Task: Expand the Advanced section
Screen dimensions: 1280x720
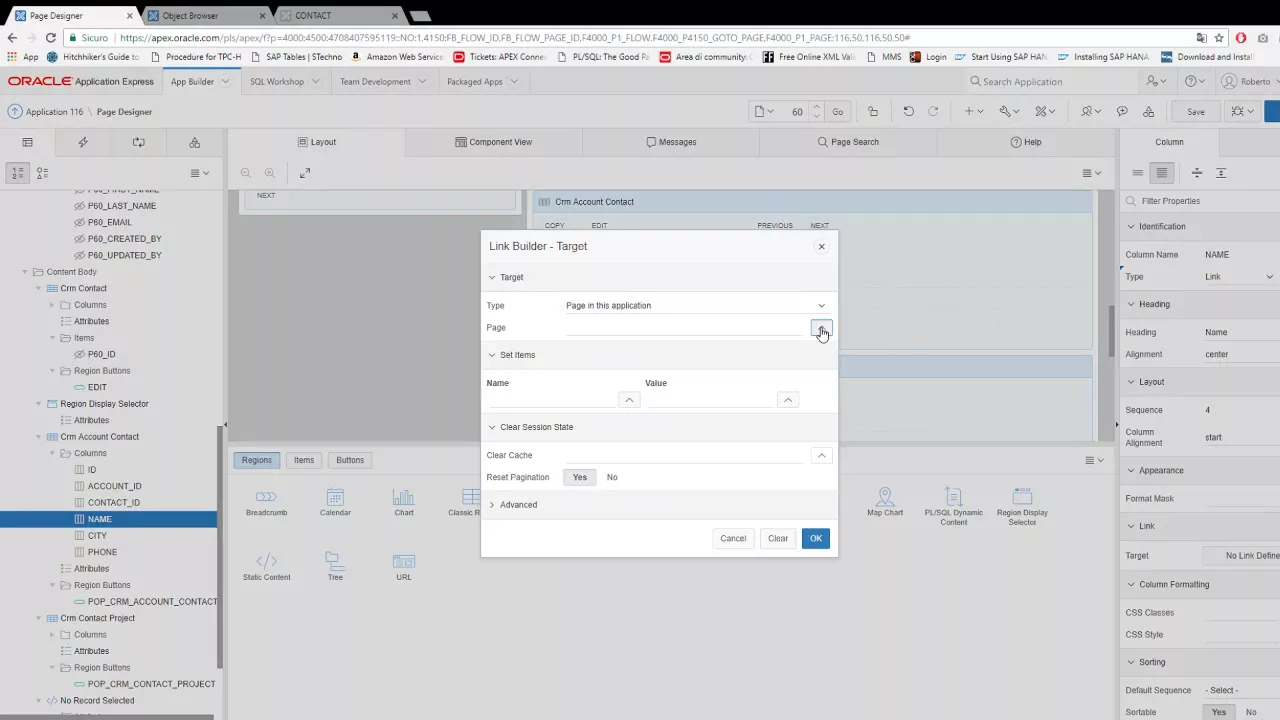Action: pyautogui.click(x=492, y=505)
